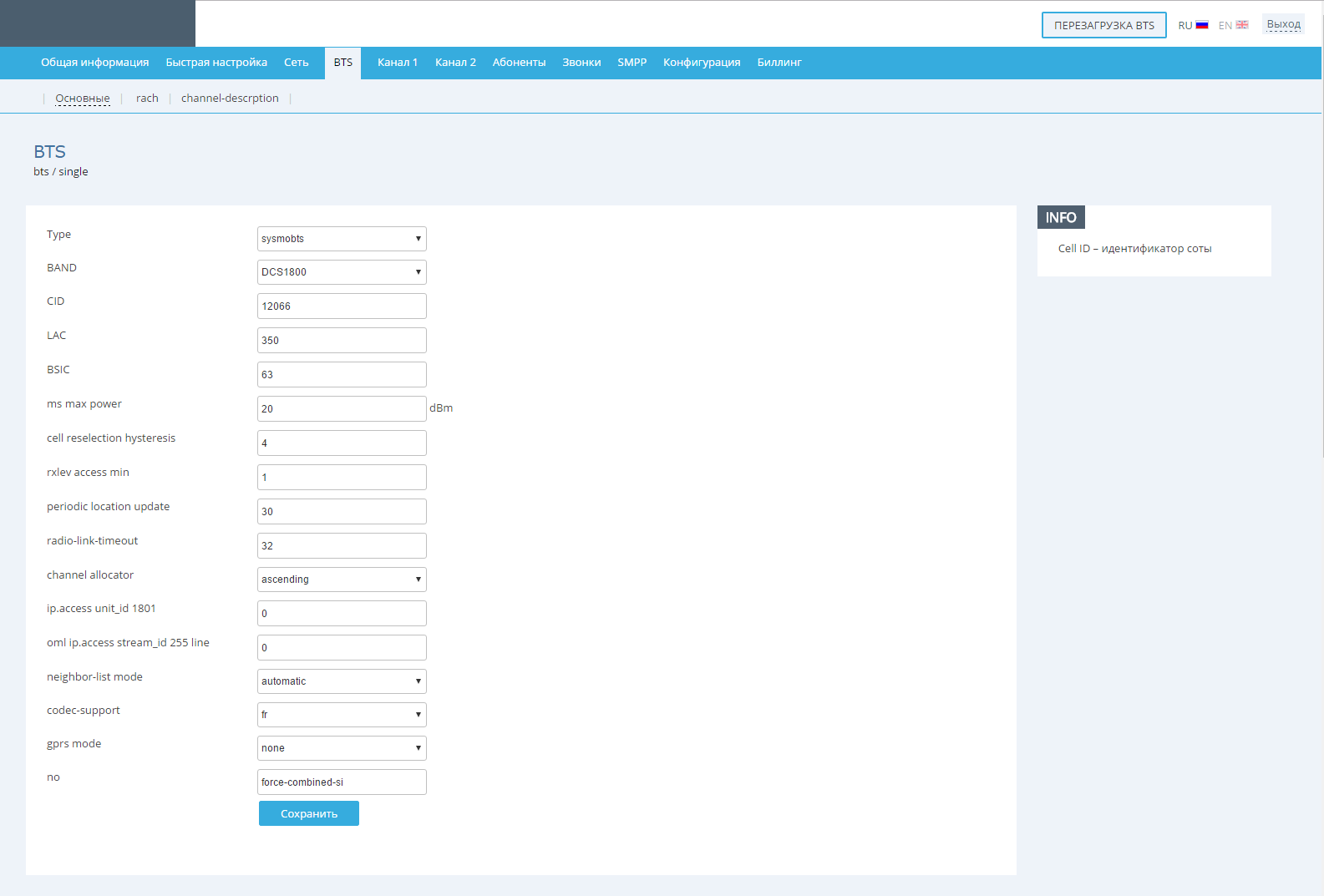The width and height of the screenshot is (1324, 896).
Task: Open the Конфигурация tab
Action: click(702, 63)
